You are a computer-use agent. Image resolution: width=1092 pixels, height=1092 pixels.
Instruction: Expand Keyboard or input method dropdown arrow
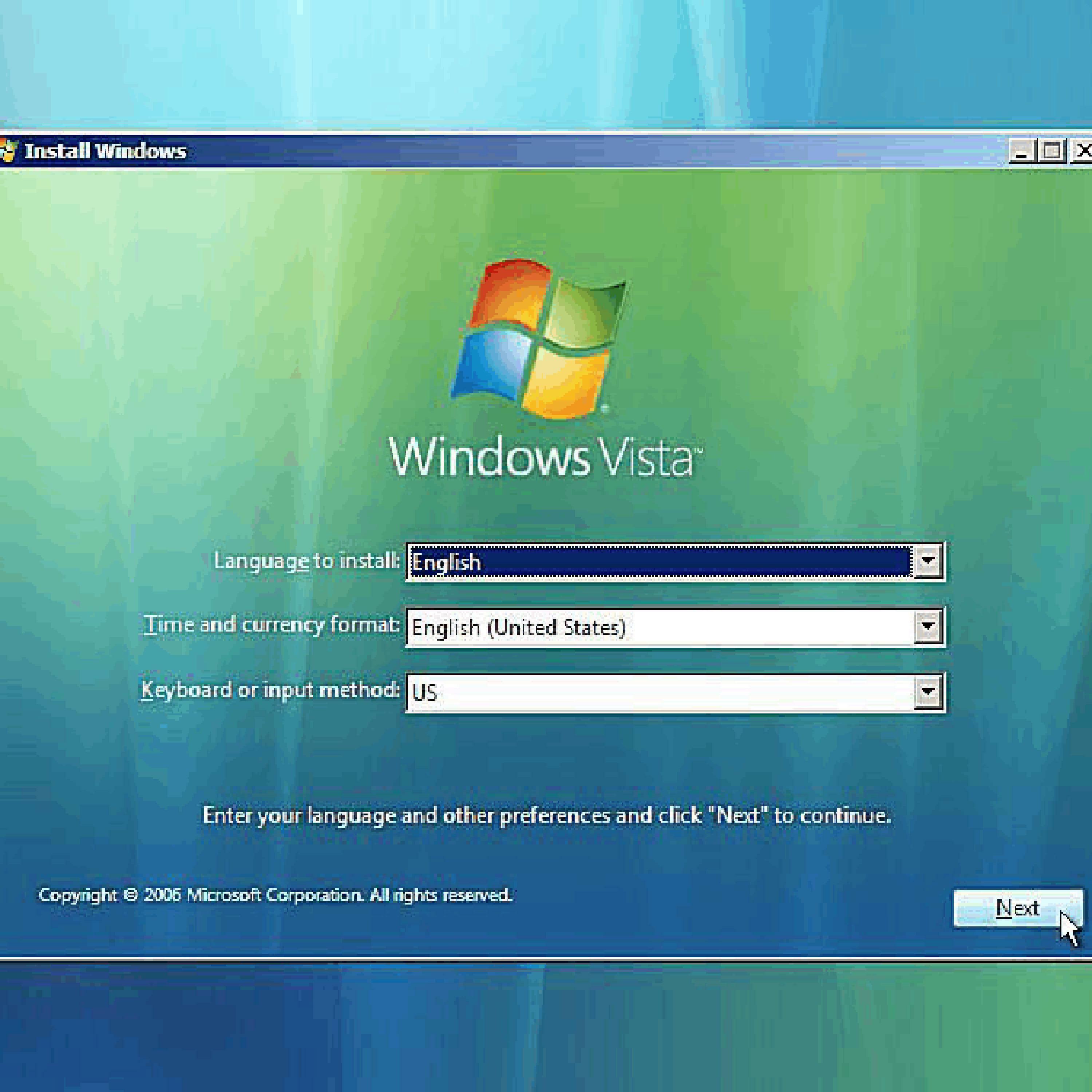click(x=927, y=692)
